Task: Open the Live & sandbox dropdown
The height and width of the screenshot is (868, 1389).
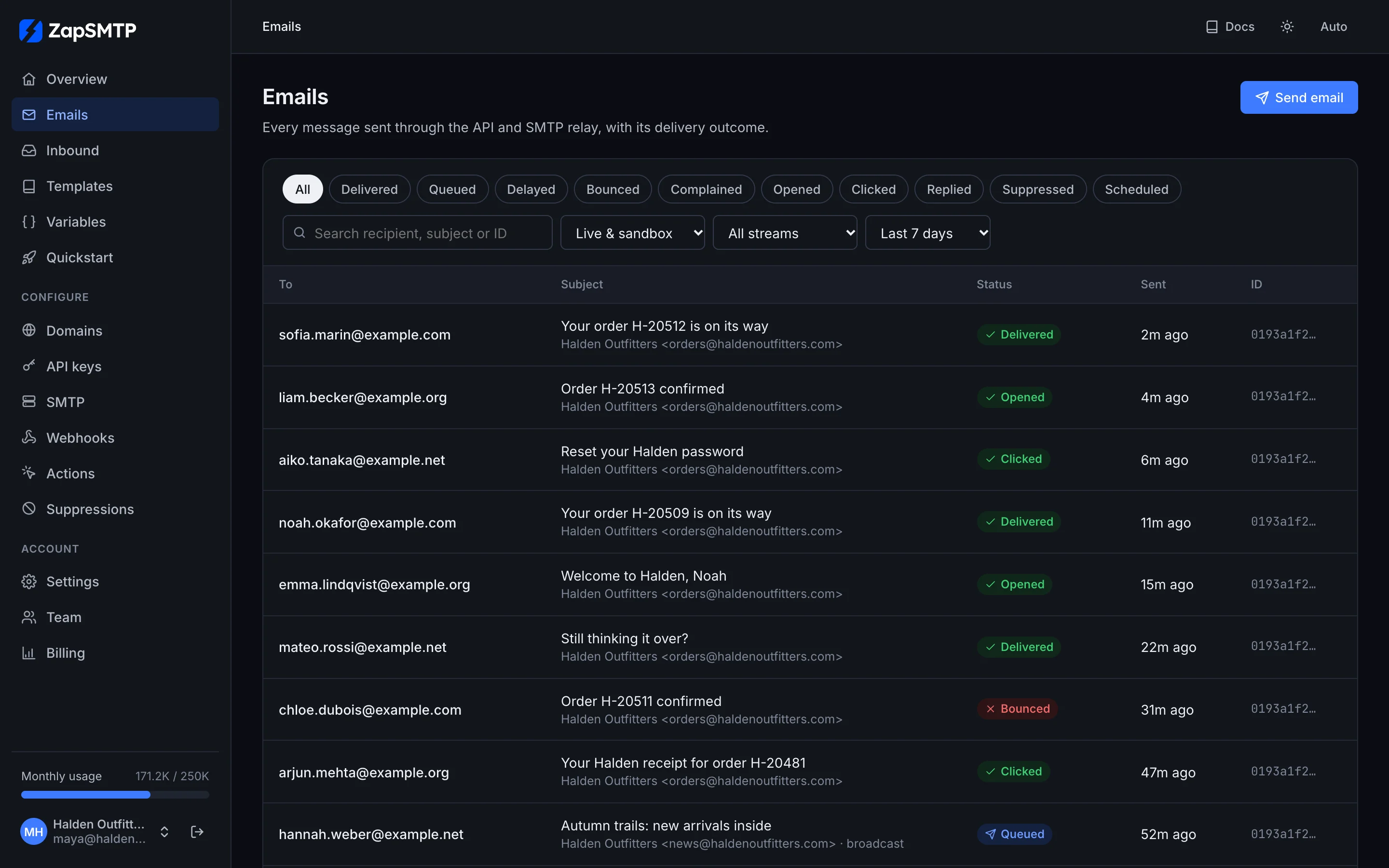Action: click(x=632, y=232)
